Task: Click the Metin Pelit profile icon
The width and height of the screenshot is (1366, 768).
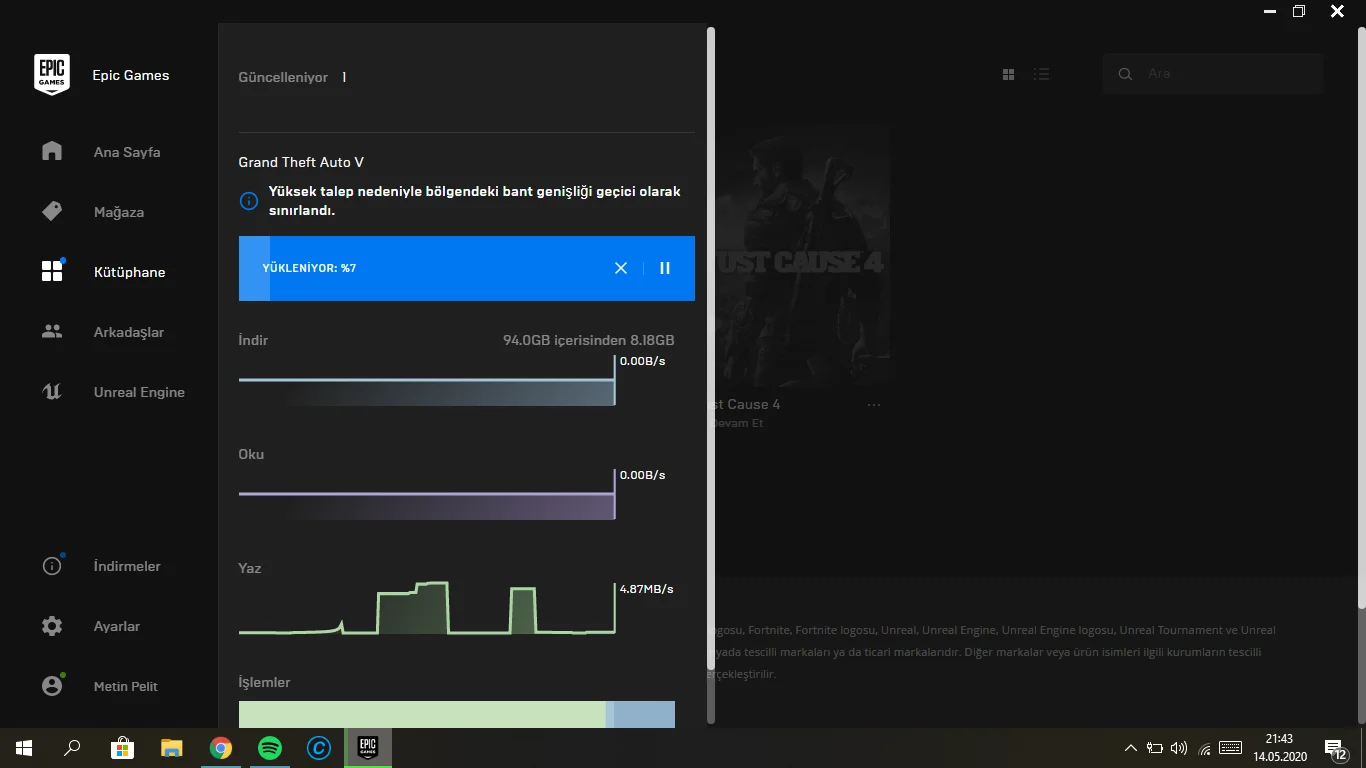Action: [52, 686]
